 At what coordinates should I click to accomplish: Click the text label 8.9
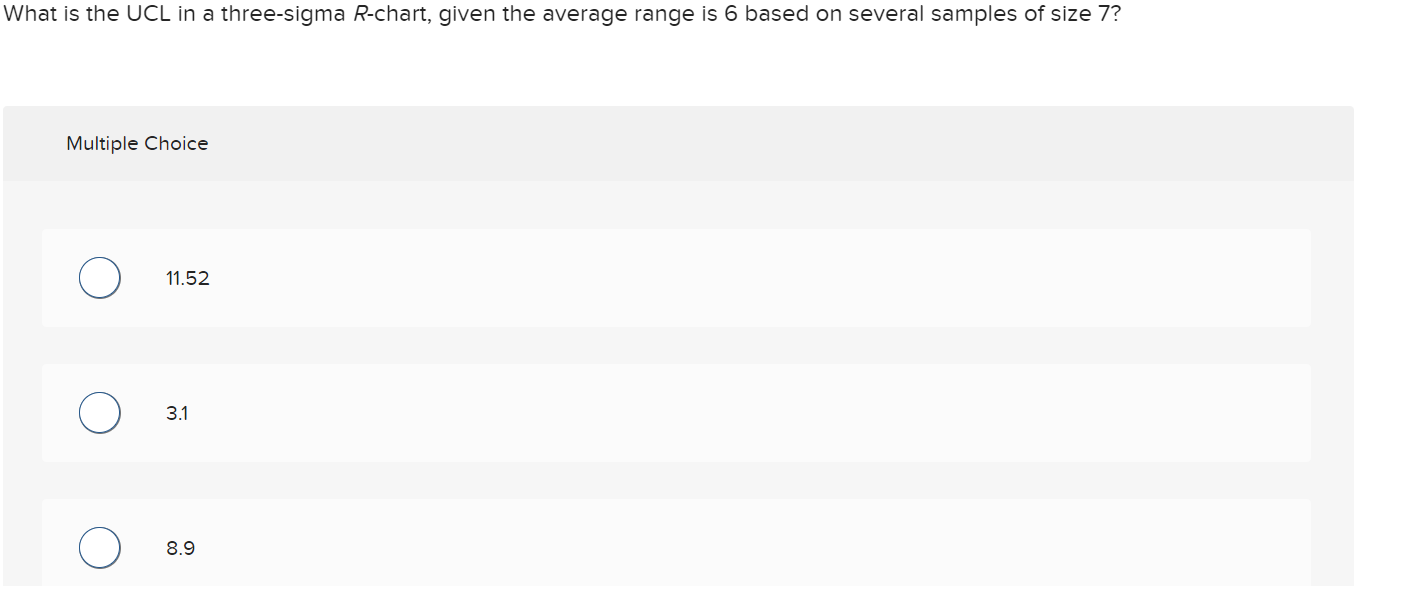(179, 548)
